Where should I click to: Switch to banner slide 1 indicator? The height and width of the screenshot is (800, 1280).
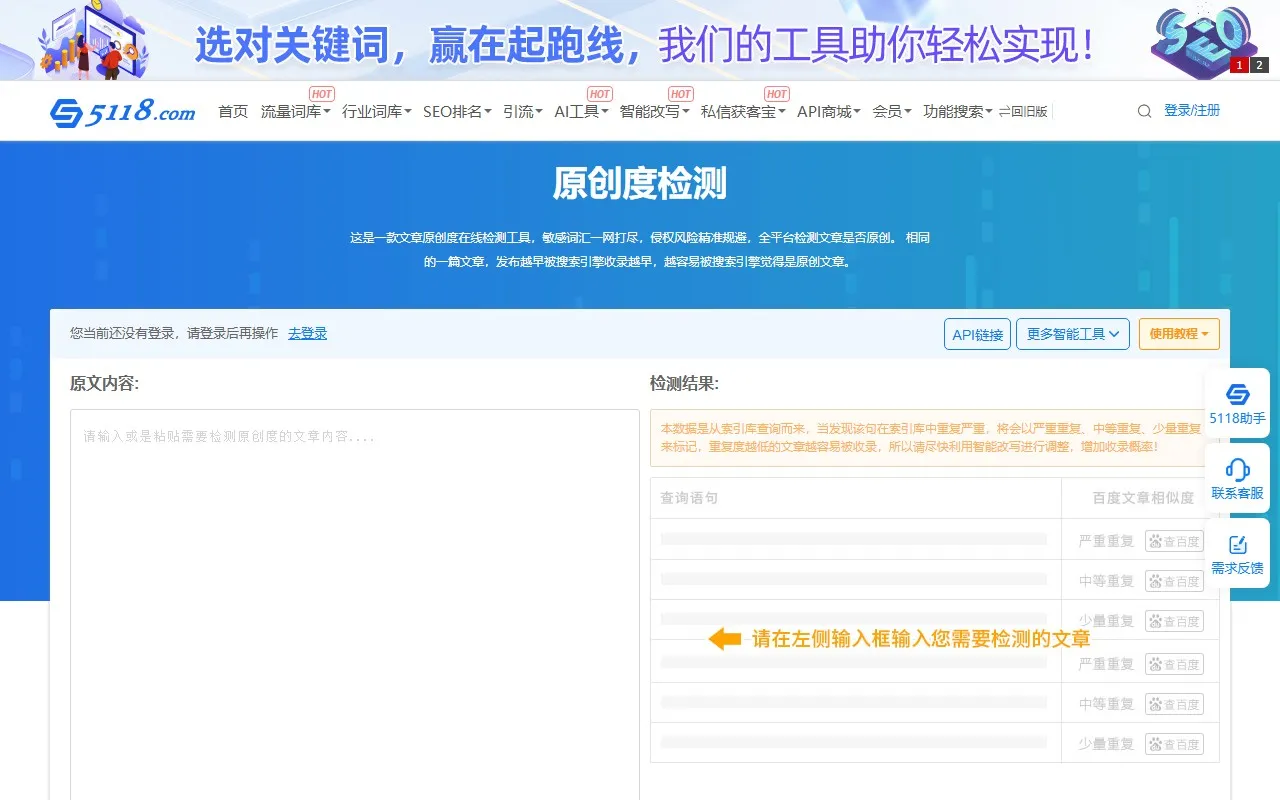(1239, 65)
